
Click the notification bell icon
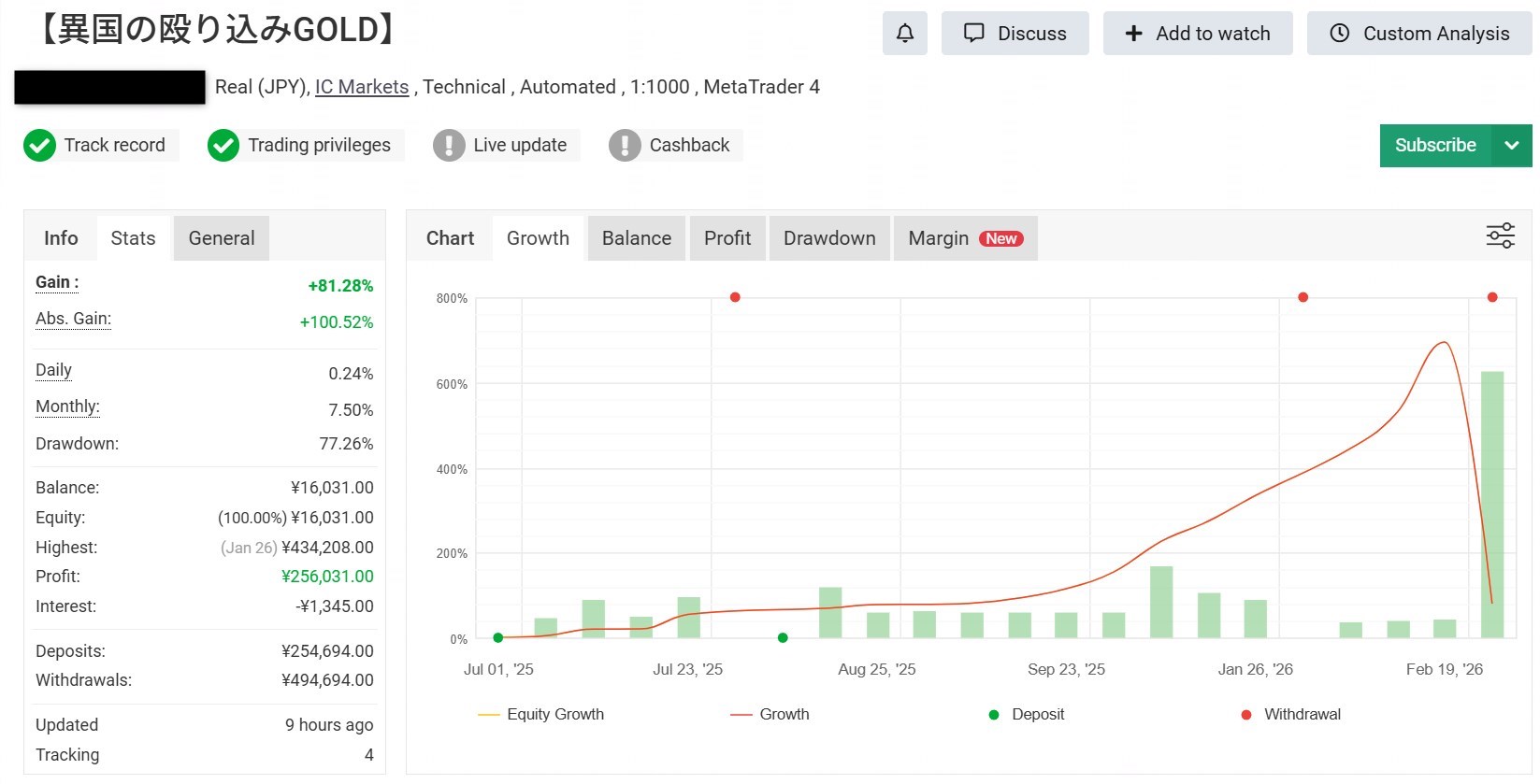[904, 34]
